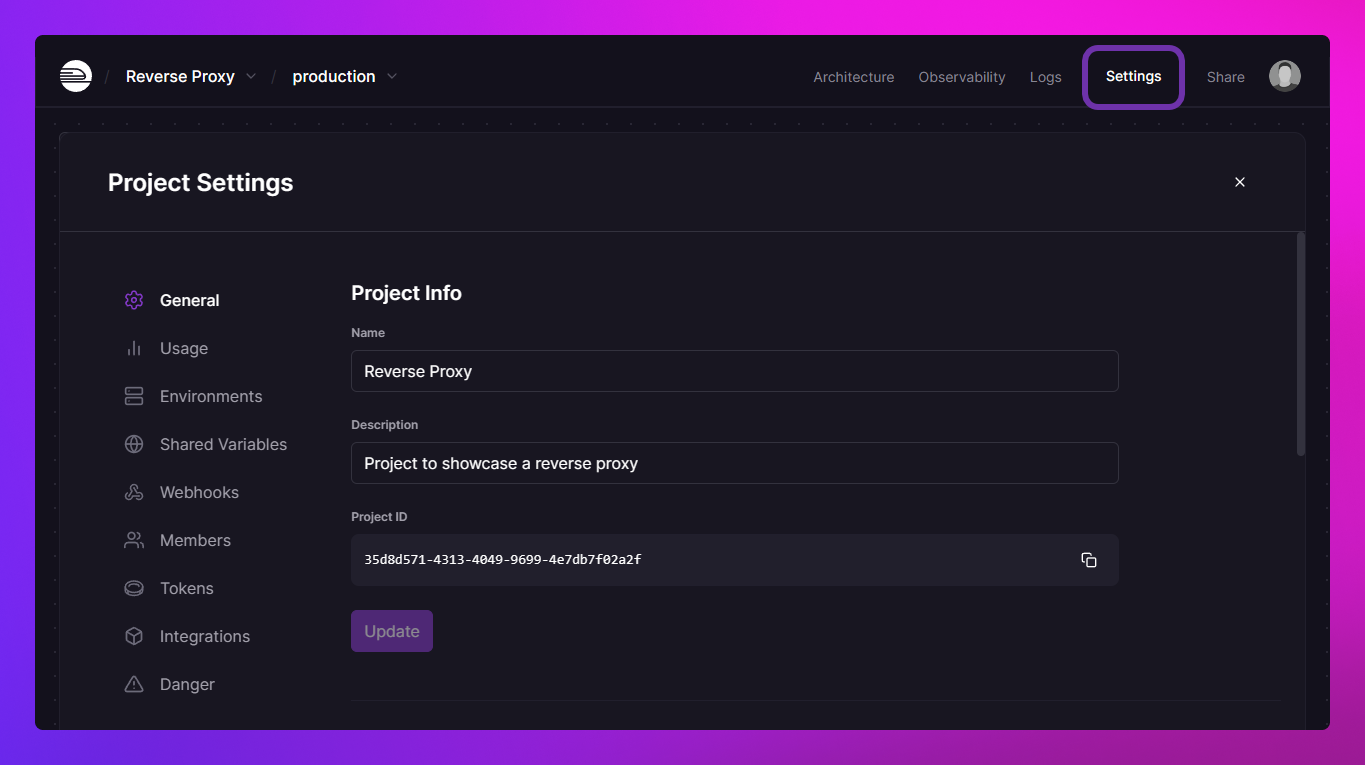The image size is (1365, 765).
Task: Open the Tokens settings section
Action: point(187,588)
